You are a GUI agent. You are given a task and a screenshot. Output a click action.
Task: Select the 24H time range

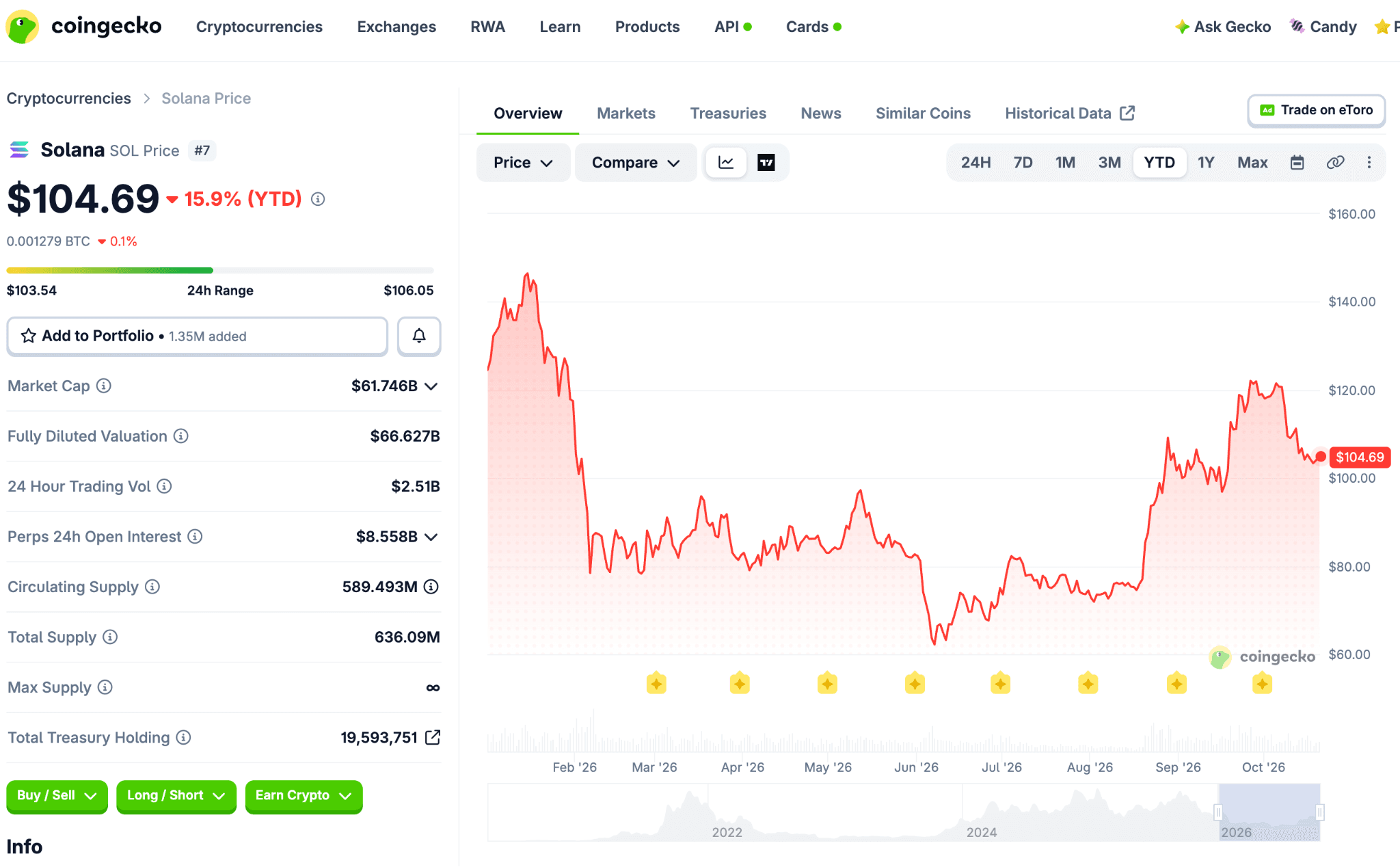tap(975, 163)
